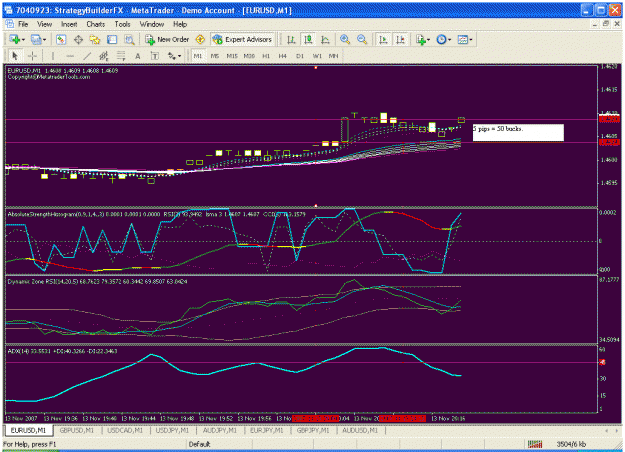
Task: Select the Equidistant Channel tool
Action: coord(104,56)
